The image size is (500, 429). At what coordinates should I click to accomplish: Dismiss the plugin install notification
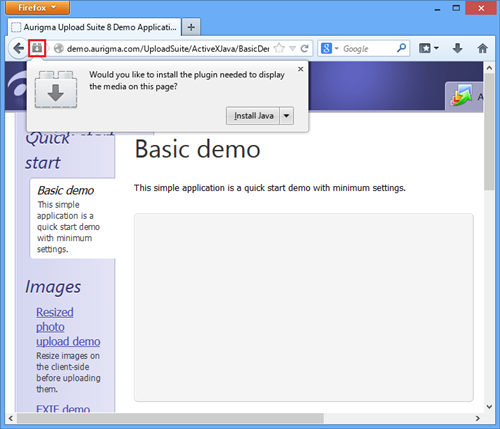pyautogui.click(x=301, y=69)
